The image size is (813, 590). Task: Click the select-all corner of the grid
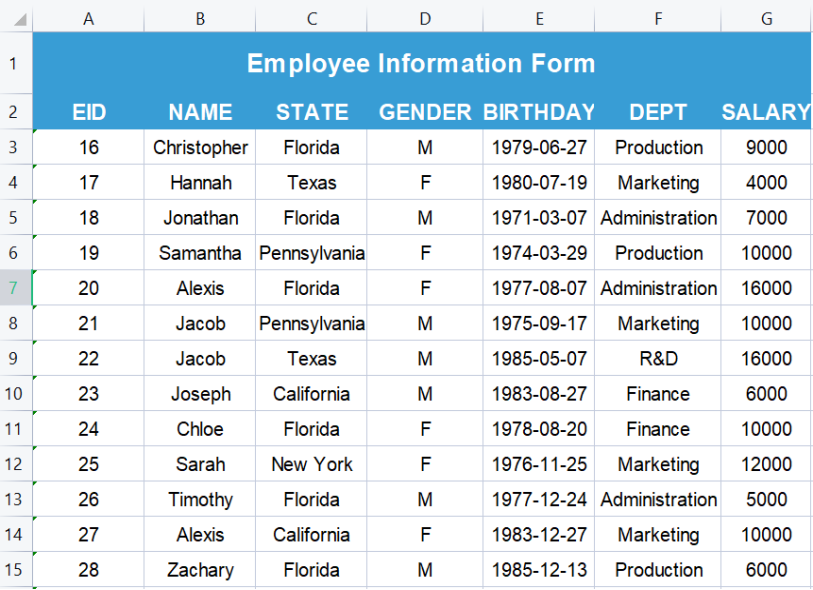pos(16,19)
